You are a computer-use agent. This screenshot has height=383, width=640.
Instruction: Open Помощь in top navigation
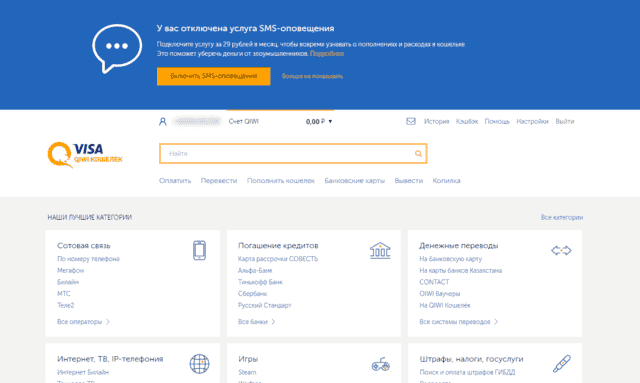click(x=497, y=121)
